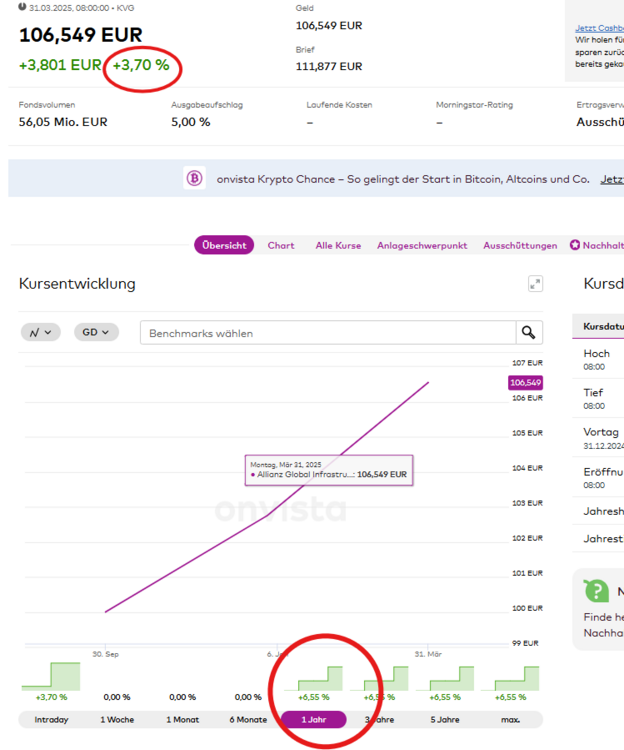The image size is (624, 750).
Task: Select the max. time range
Action: (x=510, y=719)
